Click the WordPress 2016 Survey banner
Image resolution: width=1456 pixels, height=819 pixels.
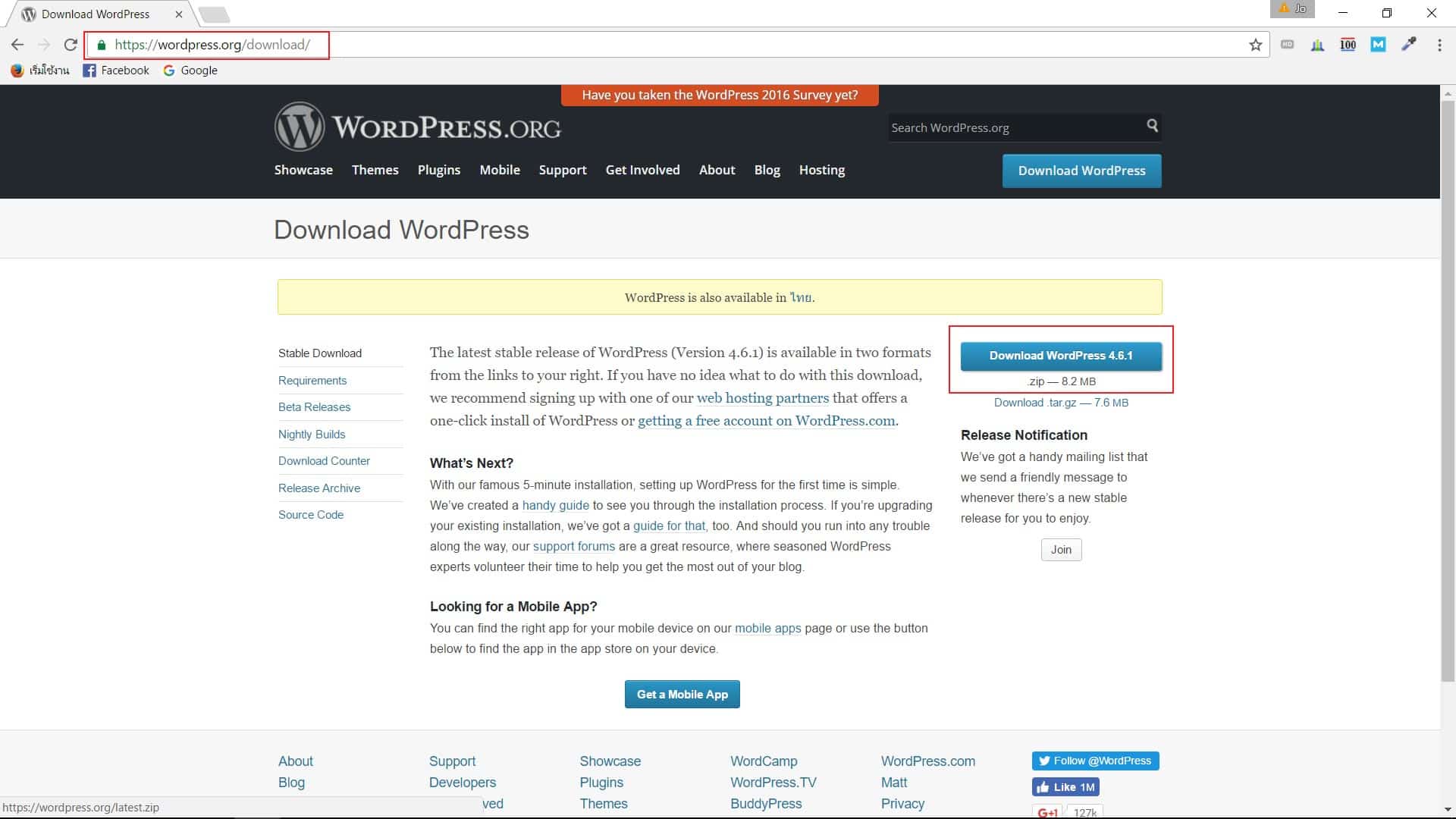point(720,95)
